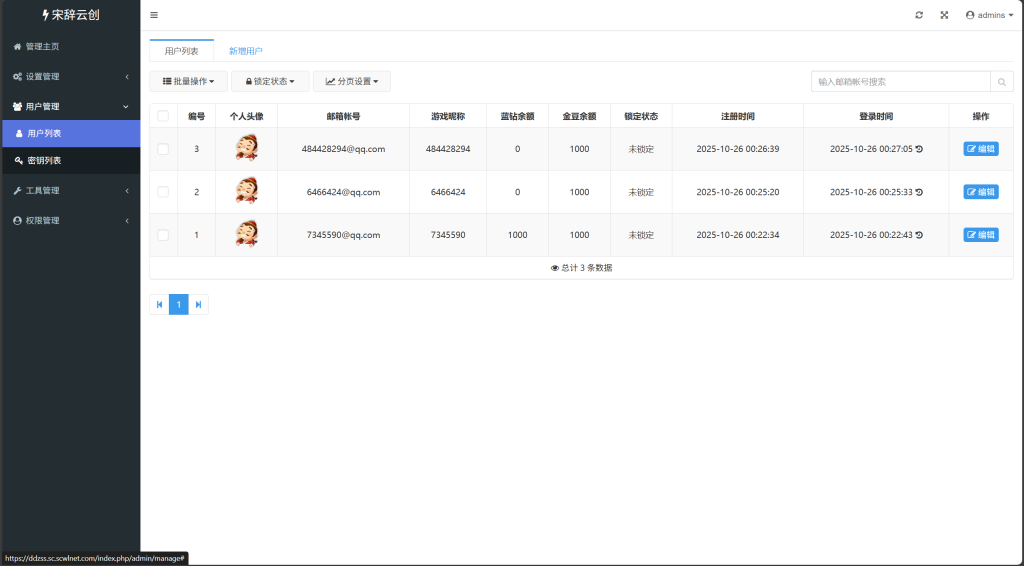Image resolution: width=1024 pixels, height=566 pixels.
Task: Click registration time 2025-10-26 00:25:20
Action: point(738,192)
